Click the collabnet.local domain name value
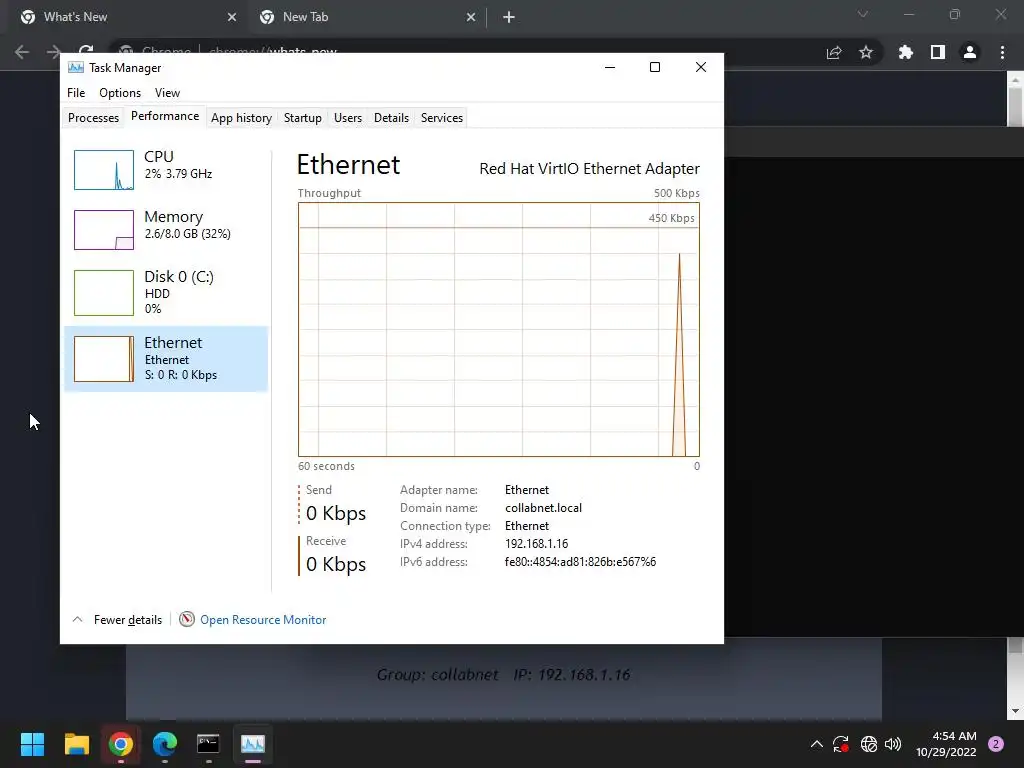Image resolution: width=1024 pixels, height=768 pixels. [543, 508]
